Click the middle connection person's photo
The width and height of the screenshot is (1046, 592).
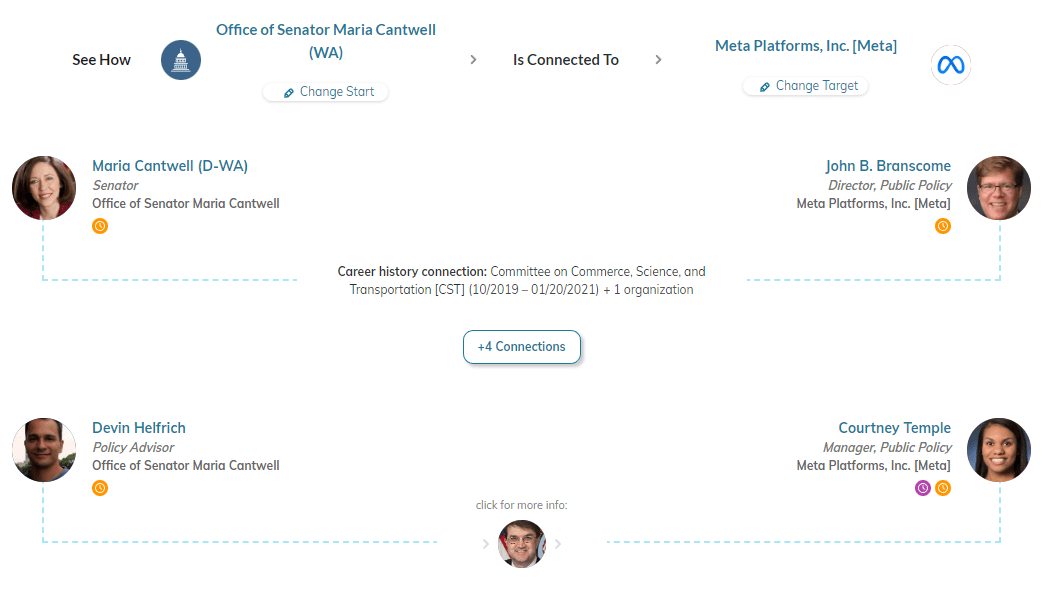[x=522, y=544]
